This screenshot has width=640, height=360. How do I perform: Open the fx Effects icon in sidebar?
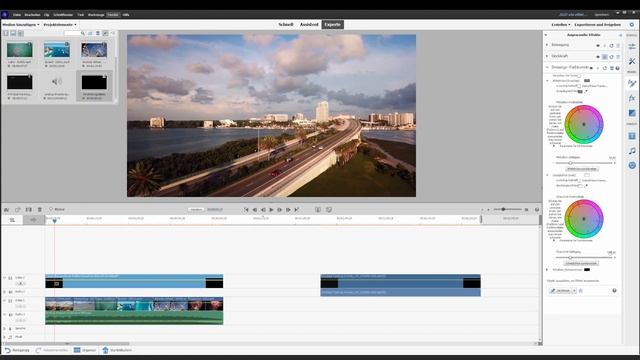tap(632, 98)
